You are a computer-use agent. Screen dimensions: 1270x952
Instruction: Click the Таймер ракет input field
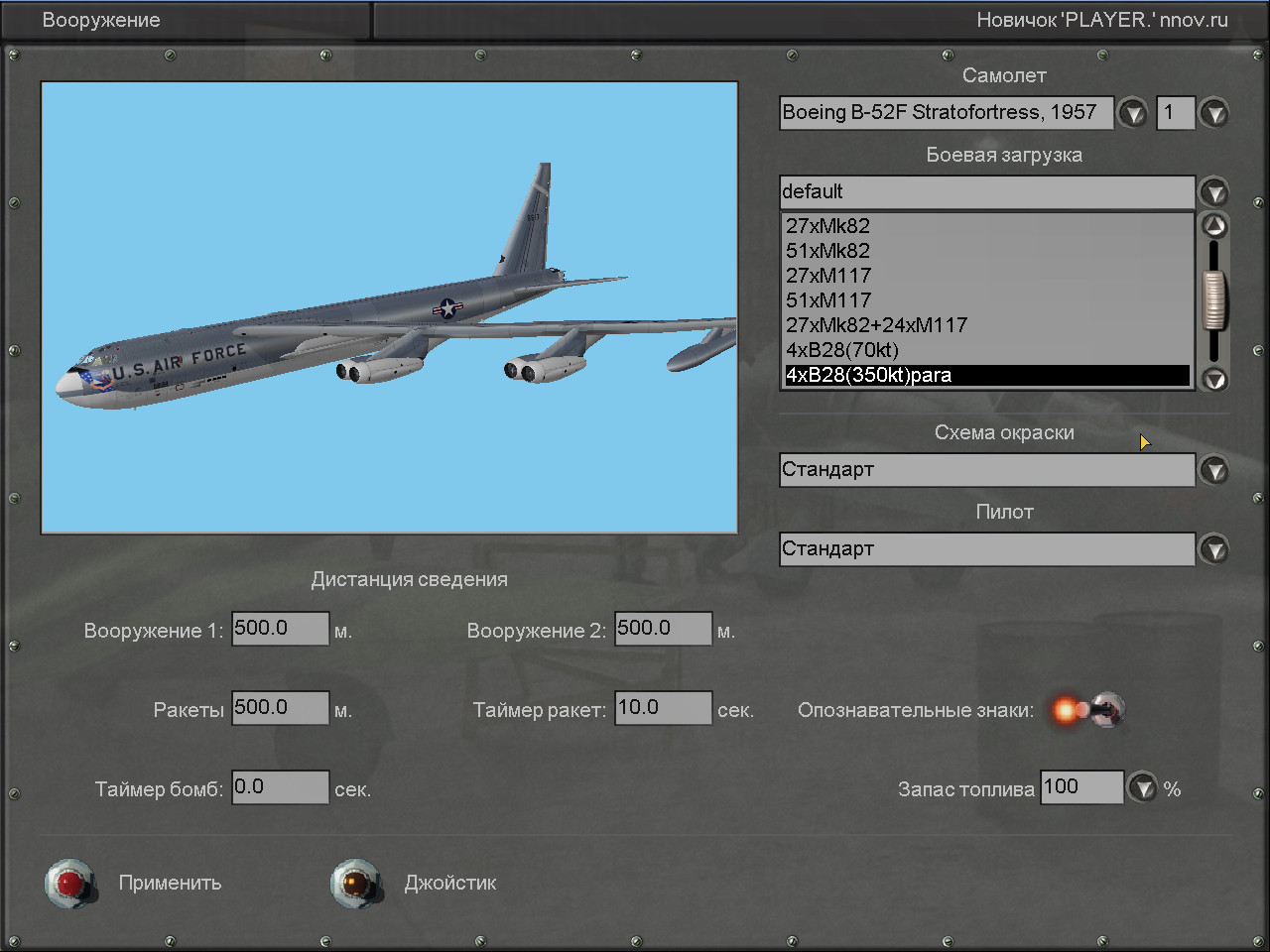pos(663,708)
